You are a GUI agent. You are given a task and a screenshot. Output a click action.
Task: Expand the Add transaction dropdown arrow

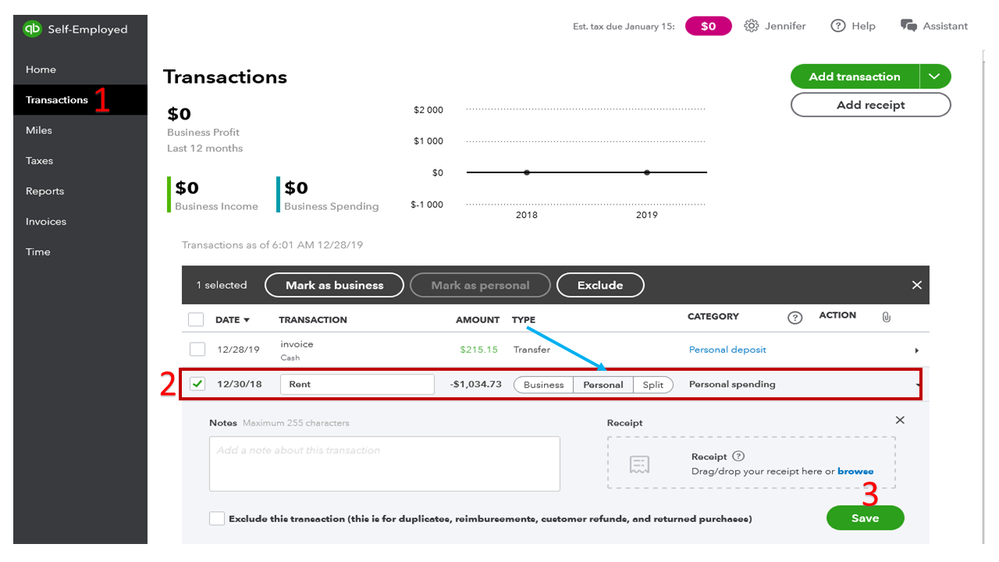click(x=935, y=76)
